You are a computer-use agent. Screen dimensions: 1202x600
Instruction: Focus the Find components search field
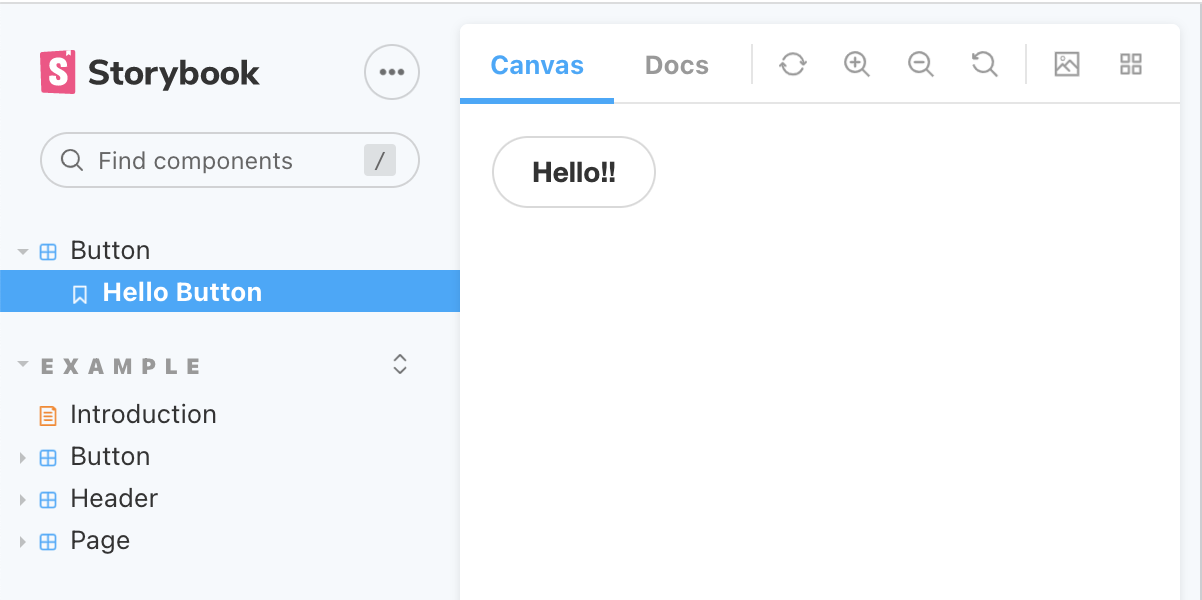point(230,160)
